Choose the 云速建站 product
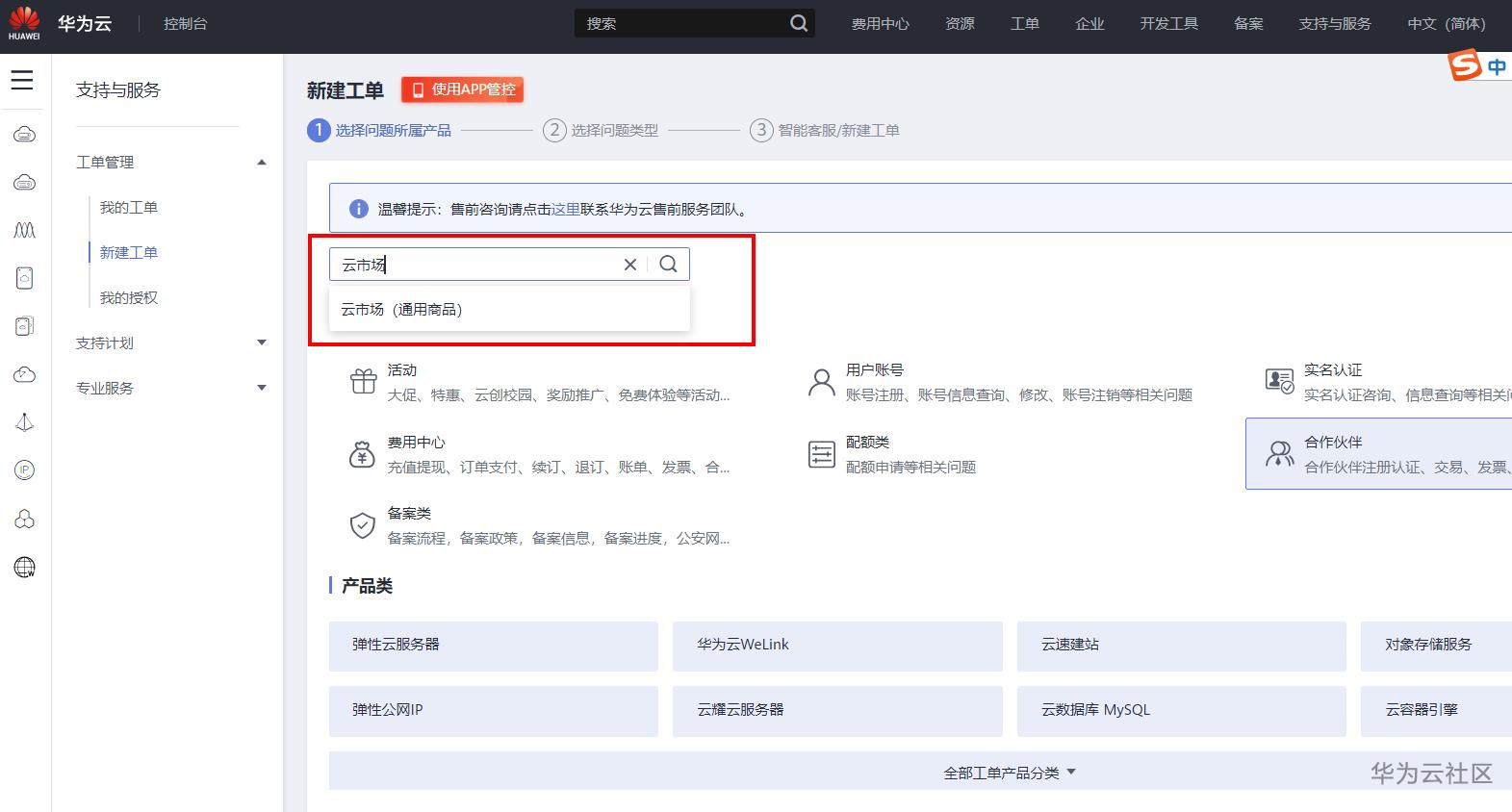 pyautogui.click(x=1181, y=646)
